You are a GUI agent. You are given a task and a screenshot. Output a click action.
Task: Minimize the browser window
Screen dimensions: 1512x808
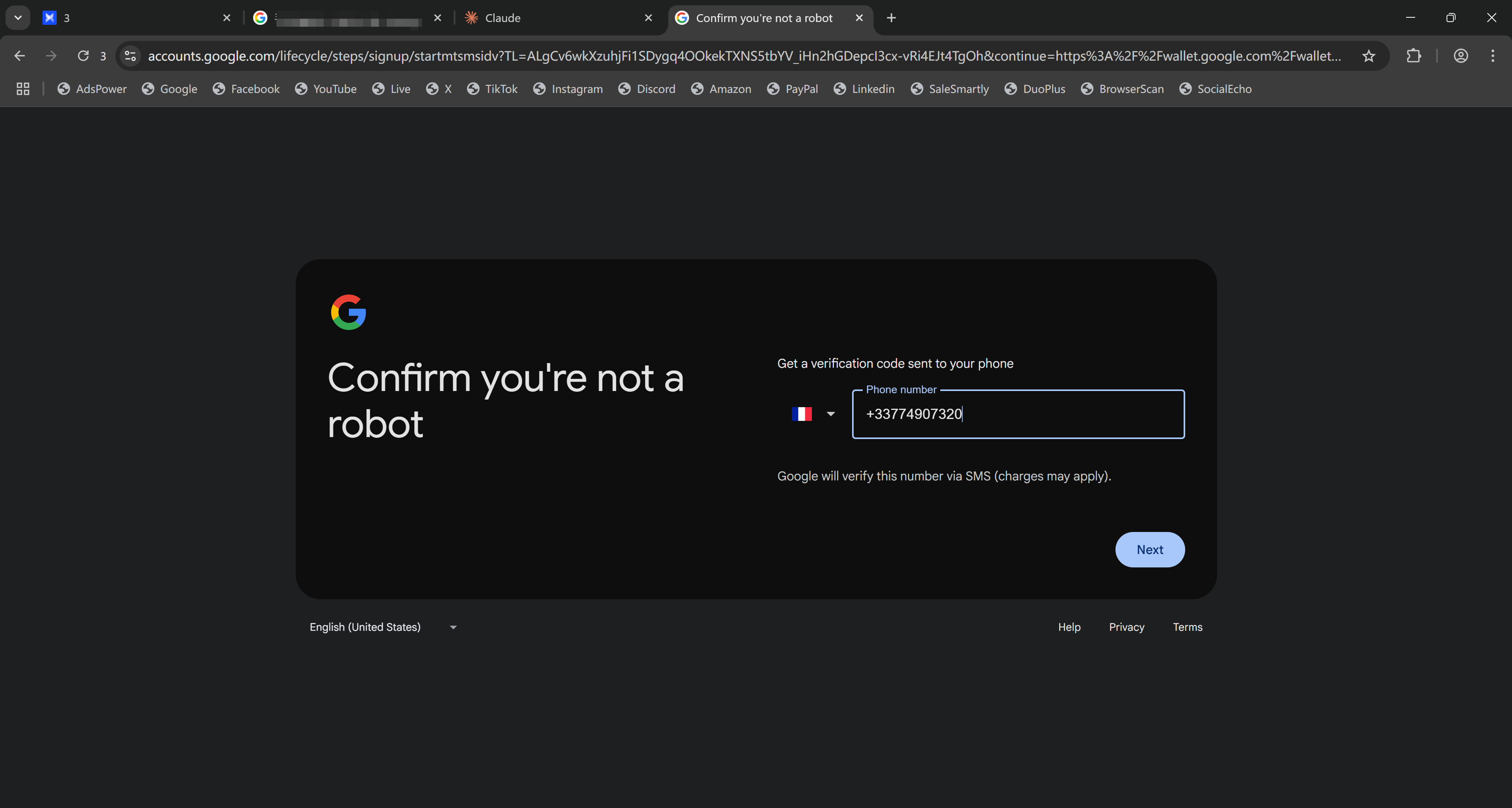1410,18
